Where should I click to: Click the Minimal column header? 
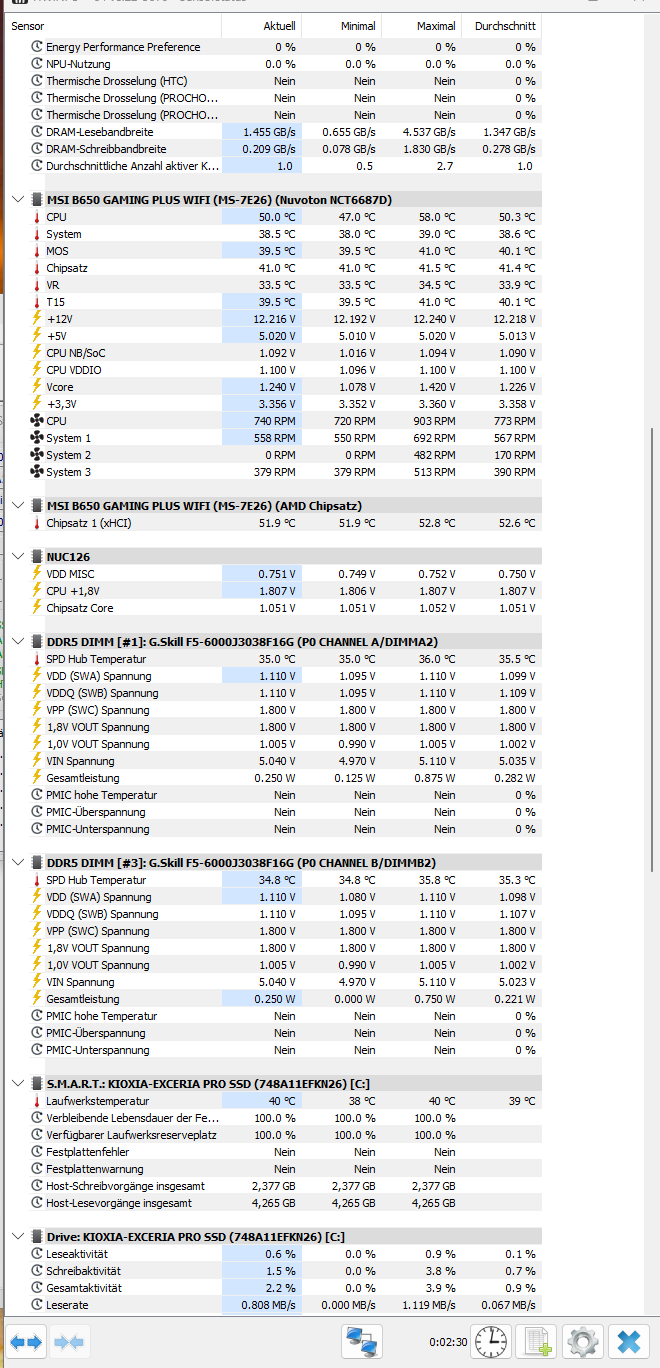[x=341, y=26]
